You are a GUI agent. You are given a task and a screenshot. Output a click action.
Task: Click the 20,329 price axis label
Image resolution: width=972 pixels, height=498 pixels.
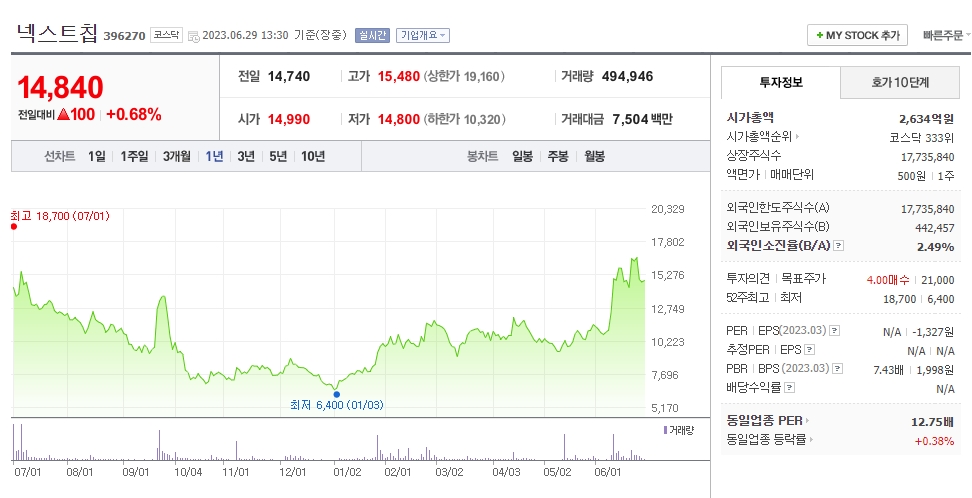tap(668, 209)
